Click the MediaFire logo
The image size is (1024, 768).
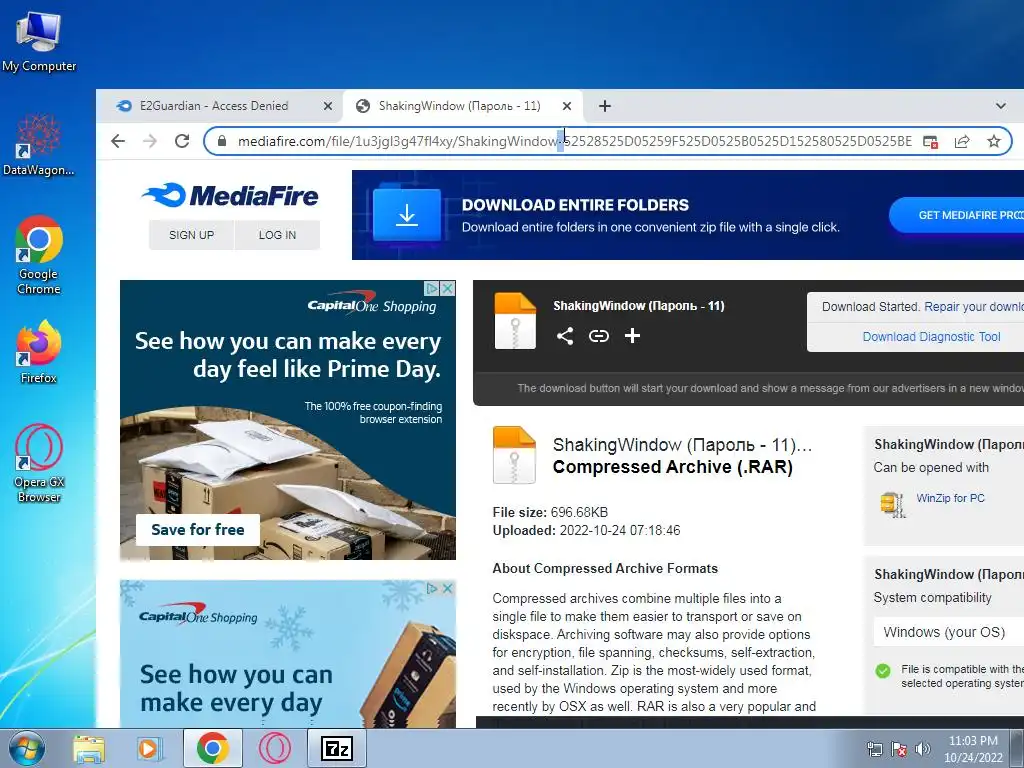point(230,195)
